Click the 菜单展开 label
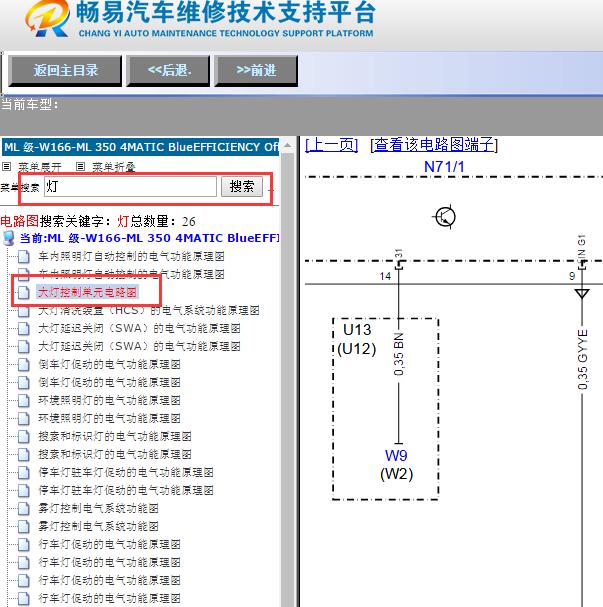Viewport: 603px width, 607px height. (40, 167)
